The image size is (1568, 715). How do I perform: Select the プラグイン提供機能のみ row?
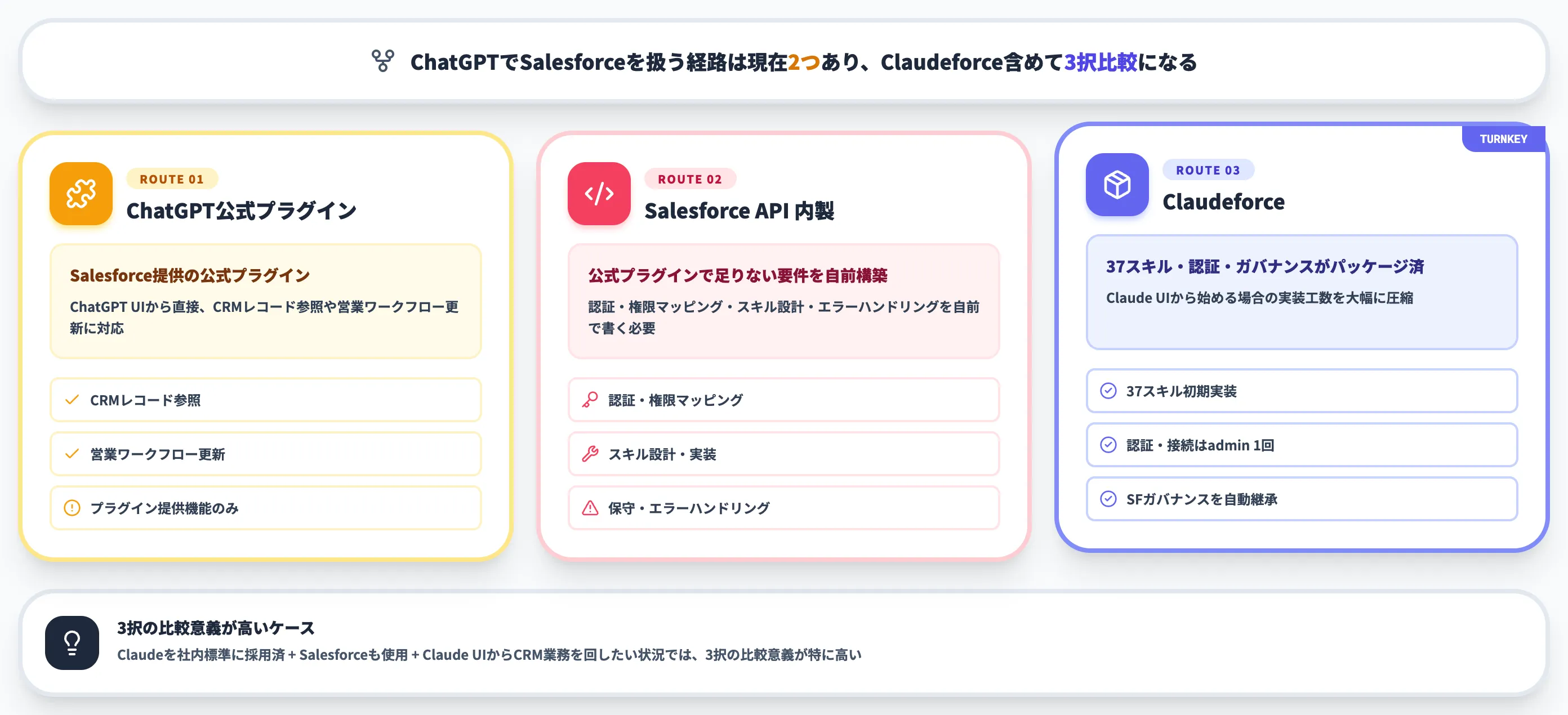(265, 507)
